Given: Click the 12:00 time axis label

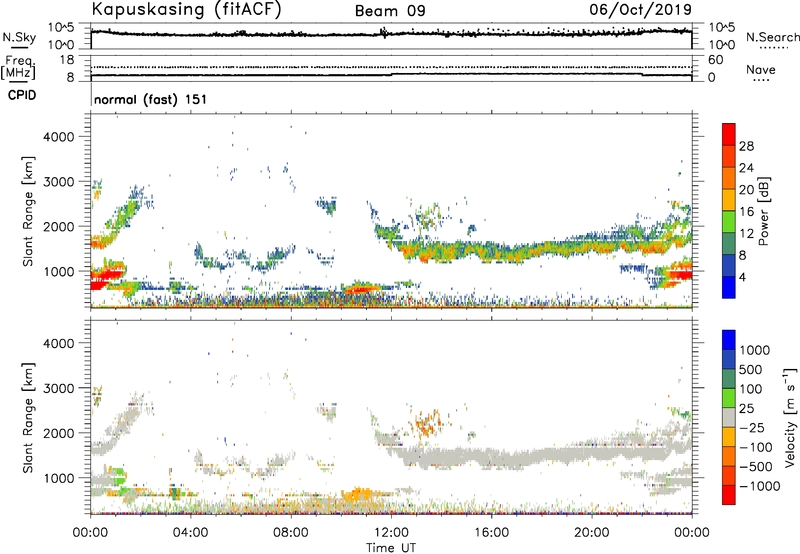Looking at the screenshot, I should click(391, 533).
